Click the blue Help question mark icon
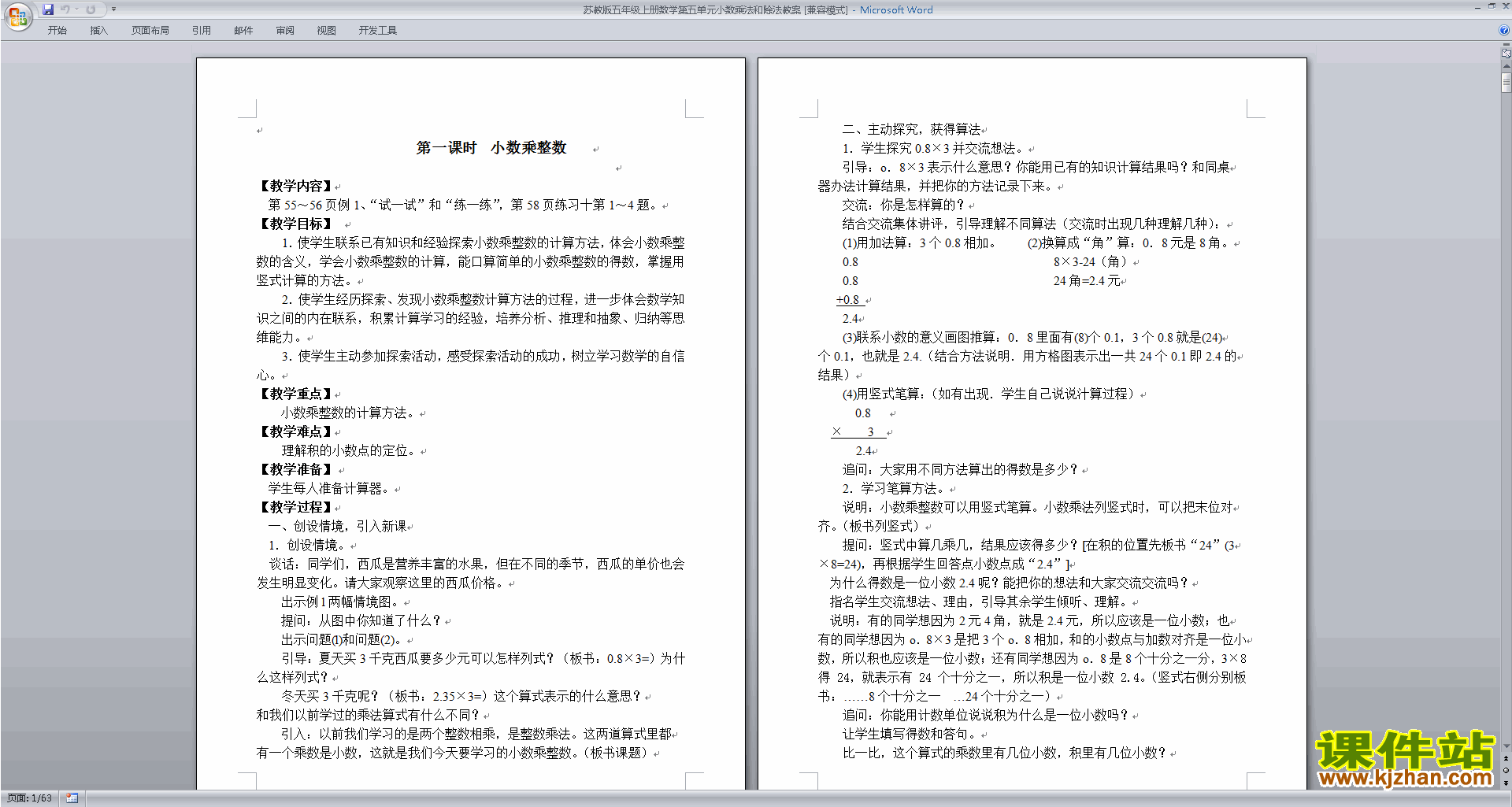Image resolution: width=1512 pixels, height=807 pixels. click(x=1504, y=30)
